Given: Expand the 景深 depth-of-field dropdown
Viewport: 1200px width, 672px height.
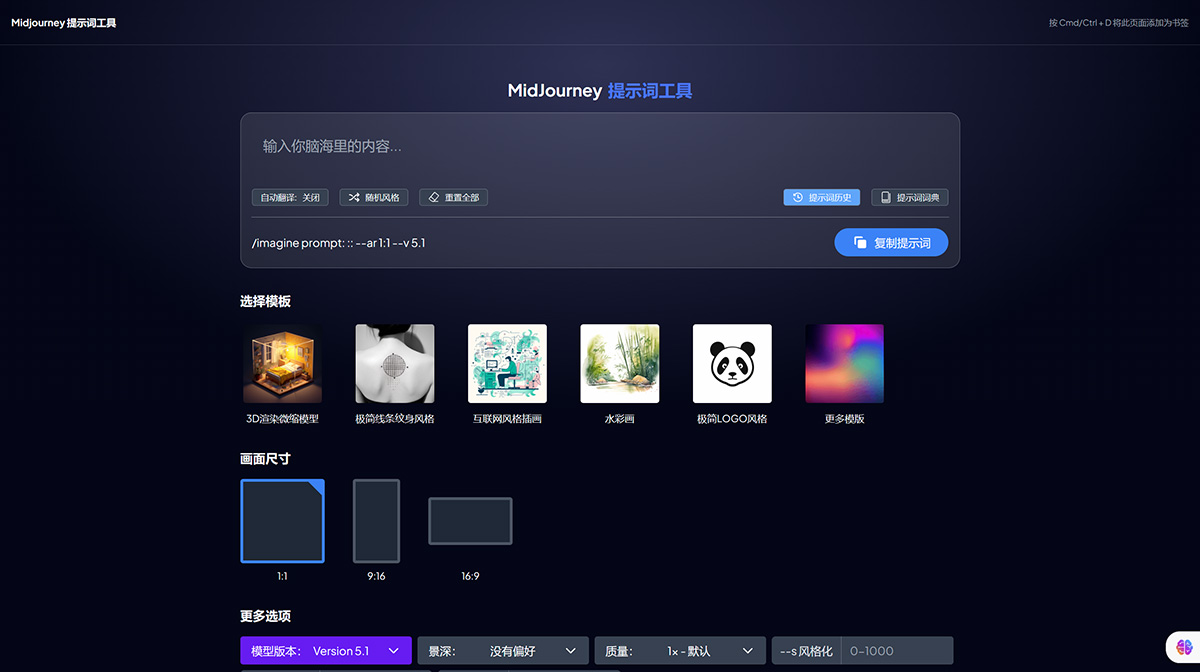Looking at the screenshot, I should pyautogui.click(x=502, y=650).
